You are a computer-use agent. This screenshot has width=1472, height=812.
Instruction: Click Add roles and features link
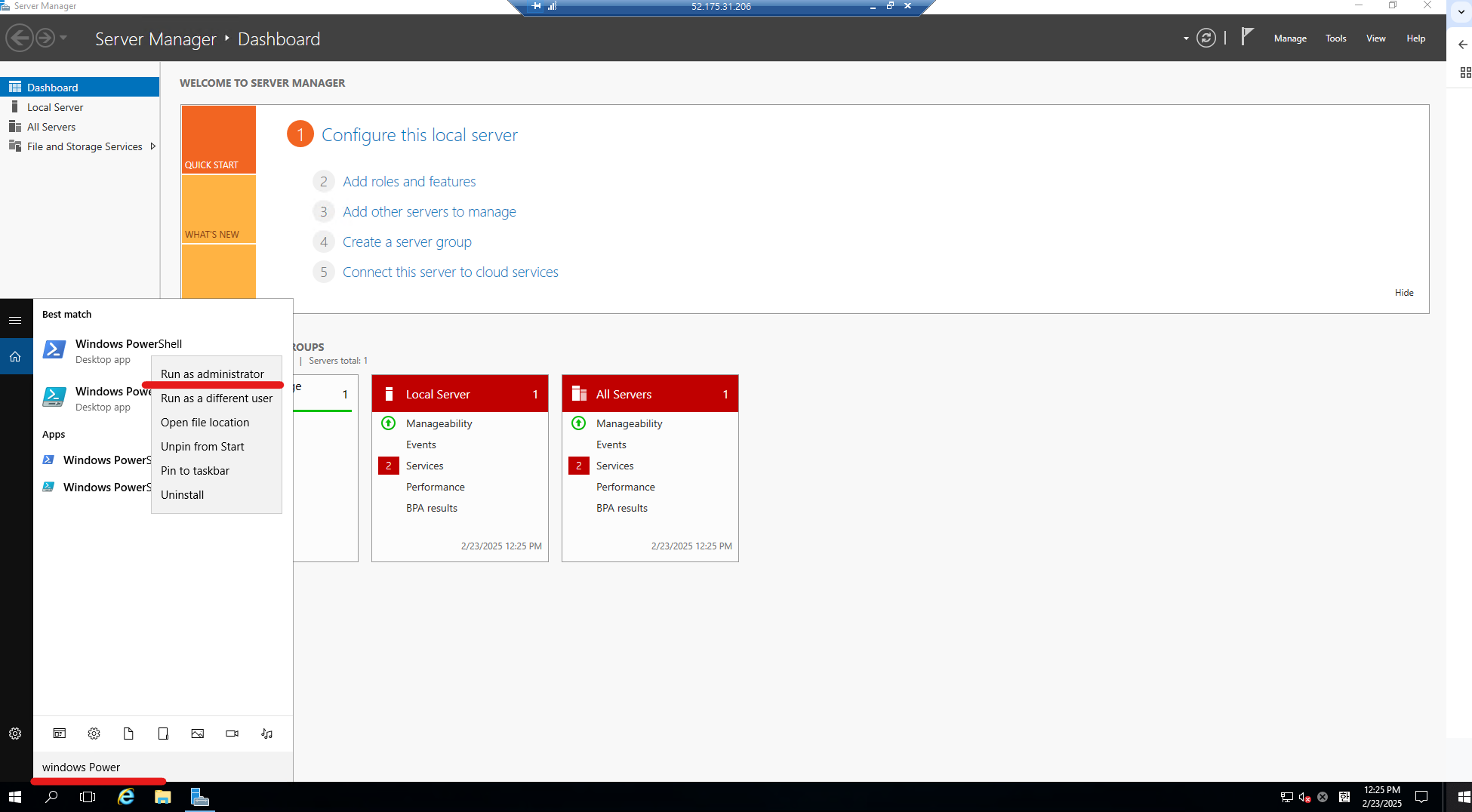[409, 182]
